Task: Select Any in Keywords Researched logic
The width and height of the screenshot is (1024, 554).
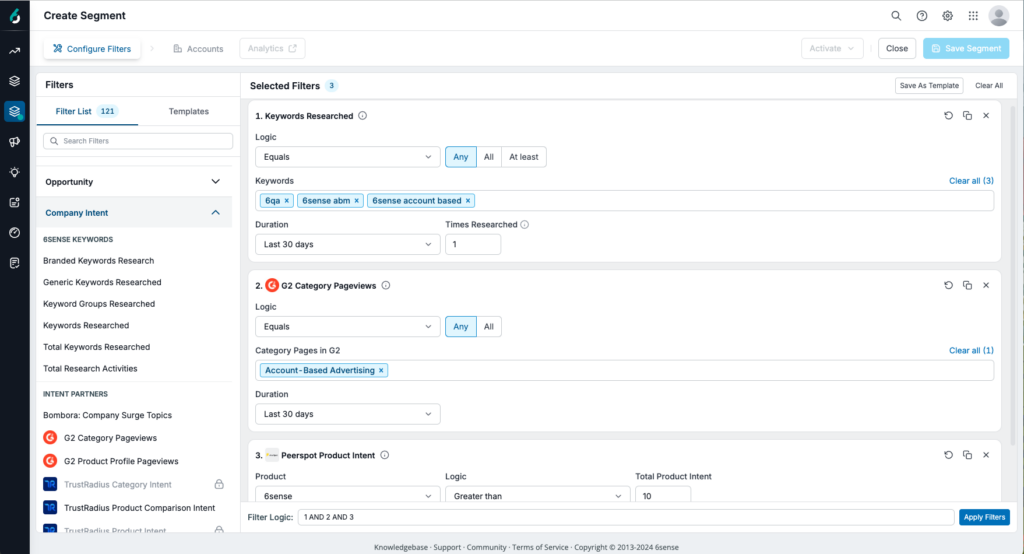Action: 461,157
